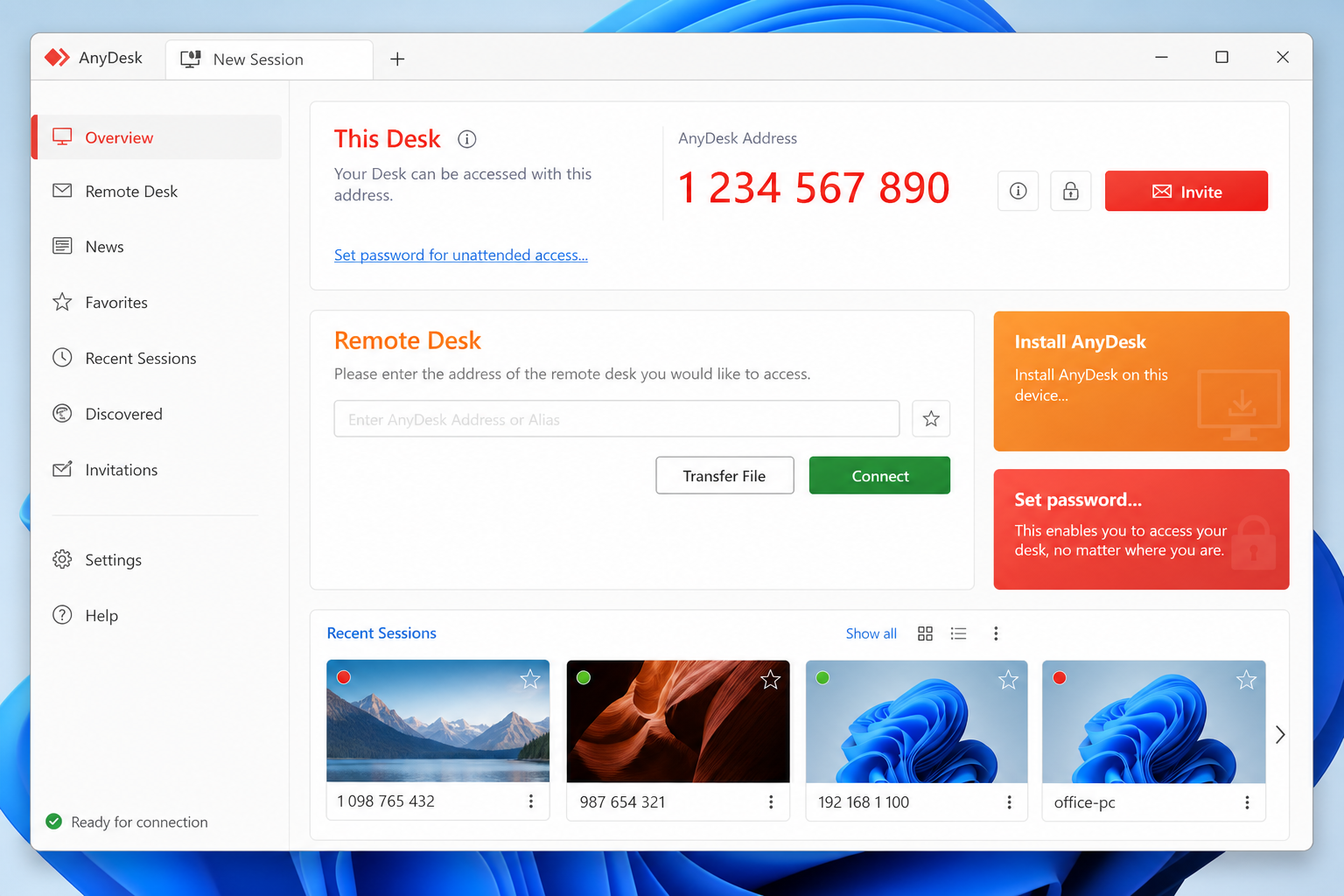Open the mountain lake session thumbnail

point(438,721)
